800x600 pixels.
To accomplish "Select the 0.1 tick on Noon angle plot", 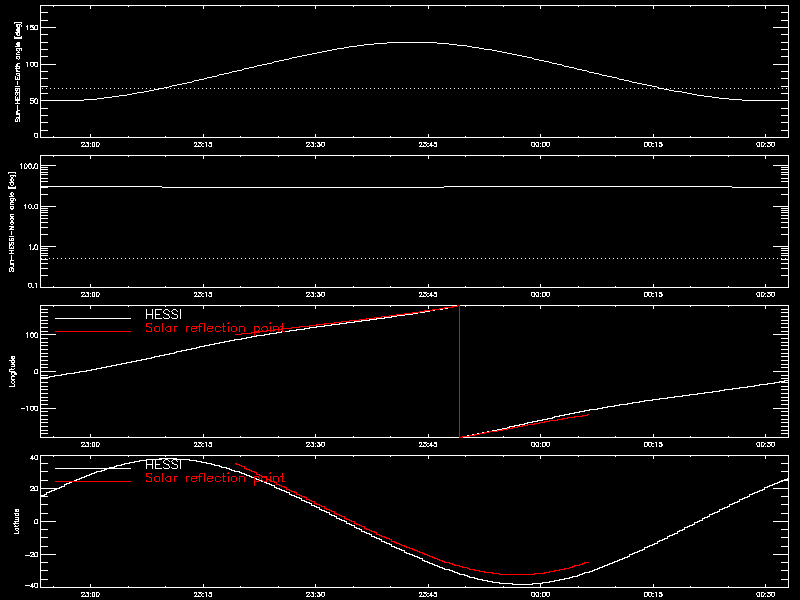I will [32, 285].
